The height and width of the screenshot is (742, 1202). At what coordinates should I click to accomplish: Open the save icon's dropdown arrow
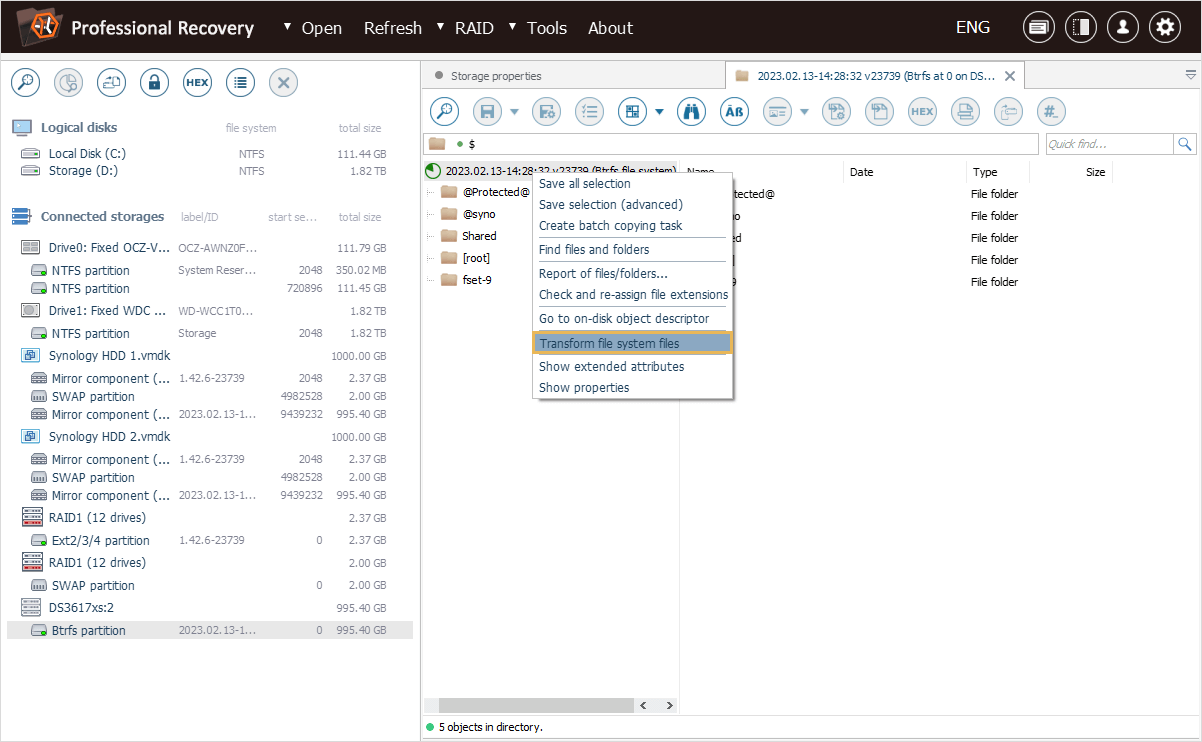click(x=514, y=112)
